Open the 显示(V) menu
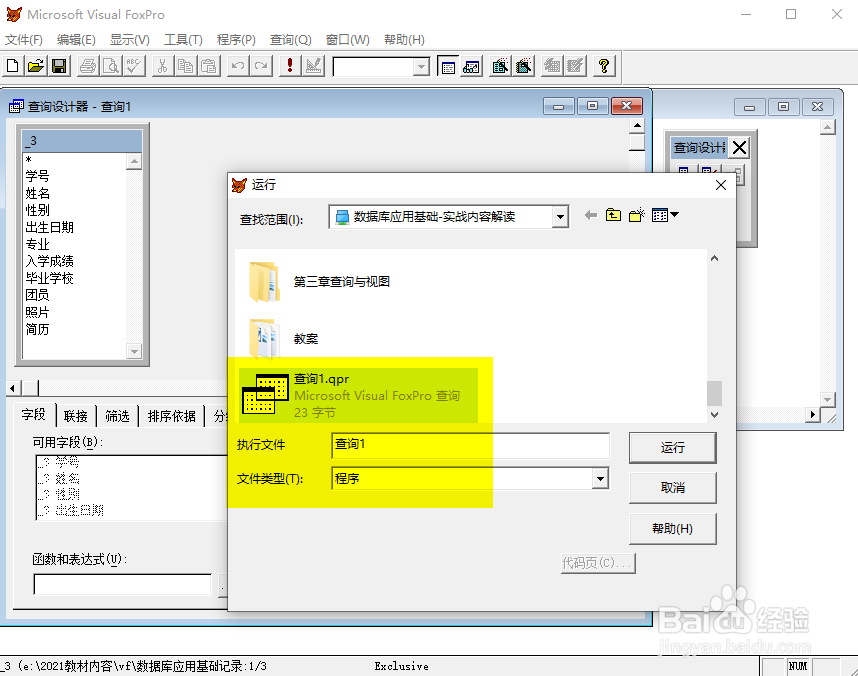858x676 pixels. point(130,39)
